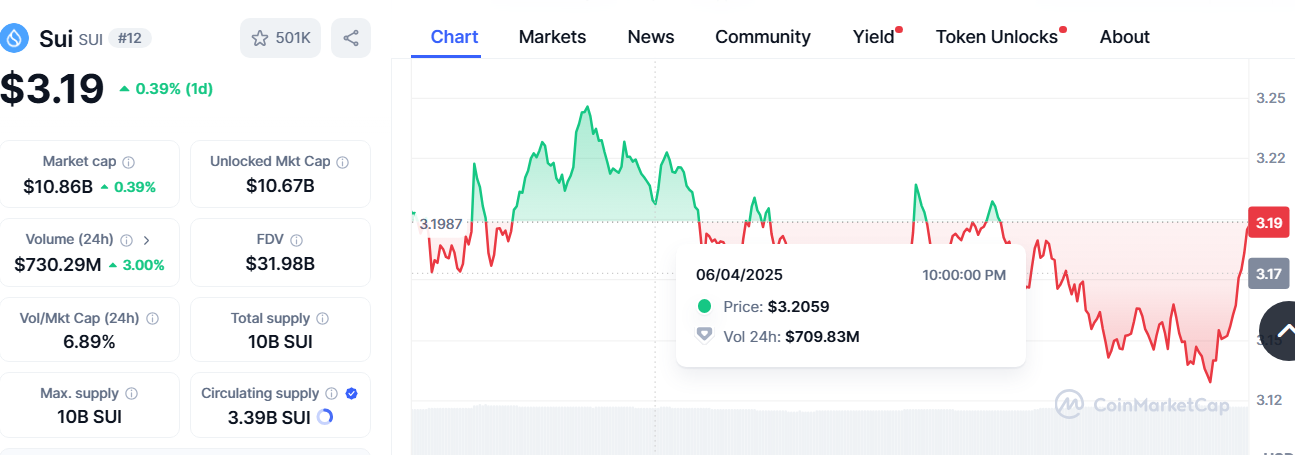This screenshot has height=455, width=1295.
Task: Click the scroll-to-top arrow button
Action: point(1283,331)
